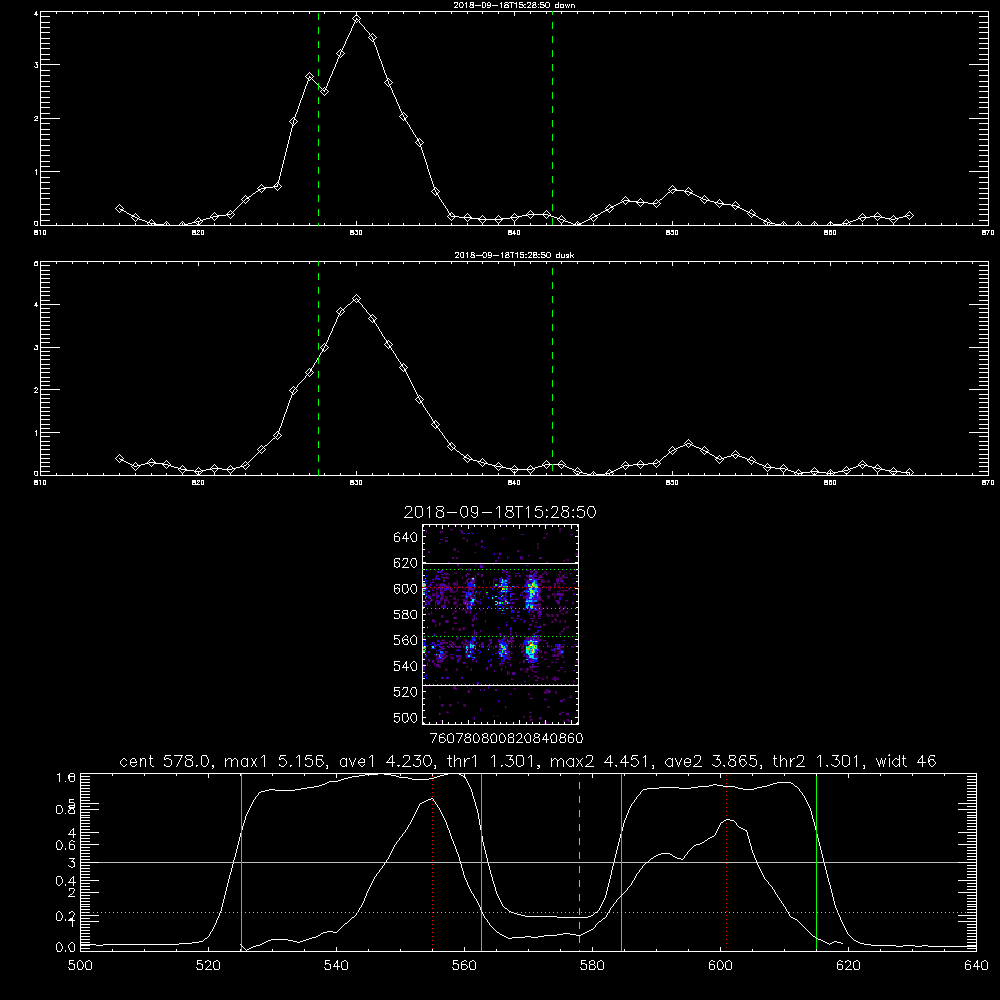
Task: Click bottom plot x-axis label 640
Action: (x=976, y=966)
